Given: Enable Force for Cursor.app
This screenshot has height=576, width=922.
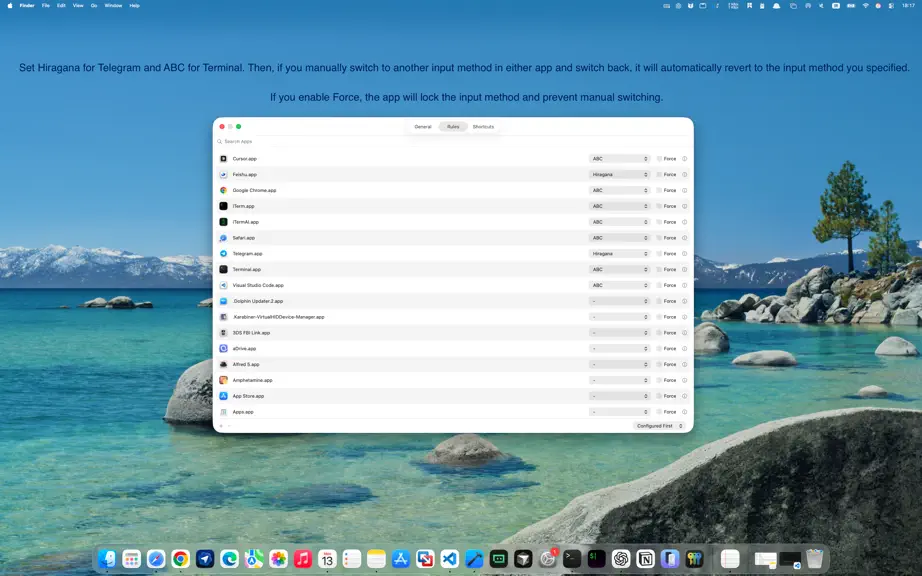Looking at the screenshot, I should (x=659, y=159).
